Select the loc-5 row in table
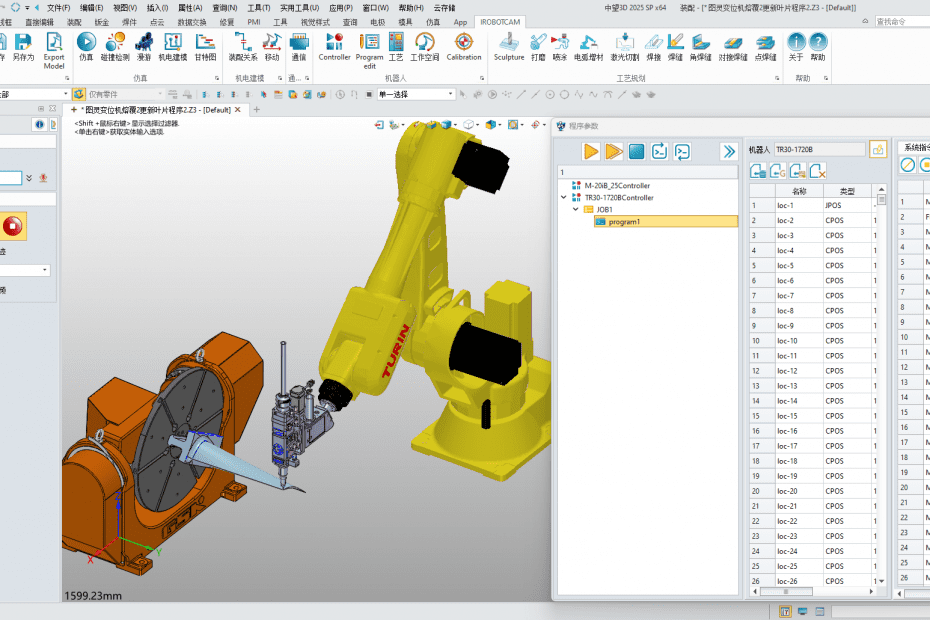The image size is (930, 620). coord(786,266)
